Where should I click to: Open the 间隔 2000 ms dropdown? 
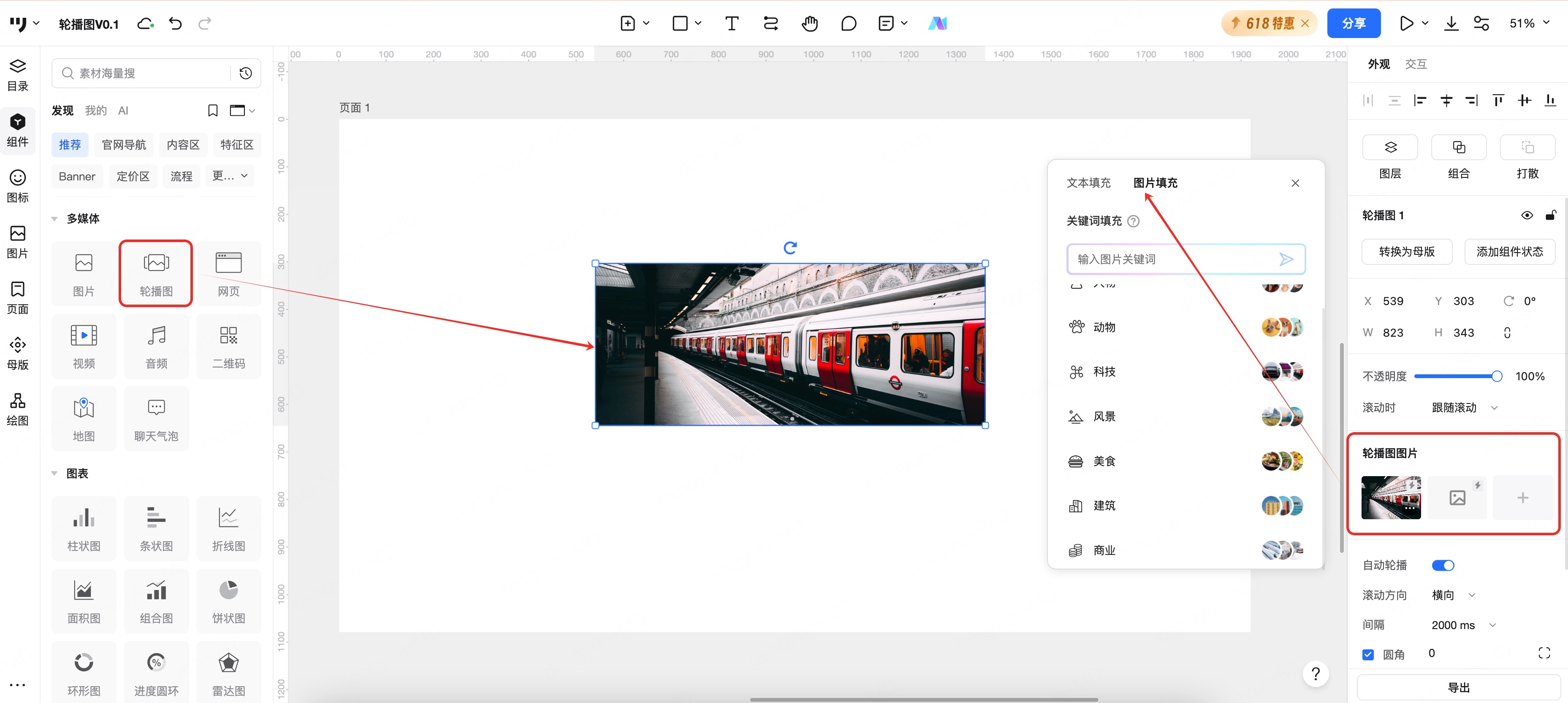[1464, 625]
